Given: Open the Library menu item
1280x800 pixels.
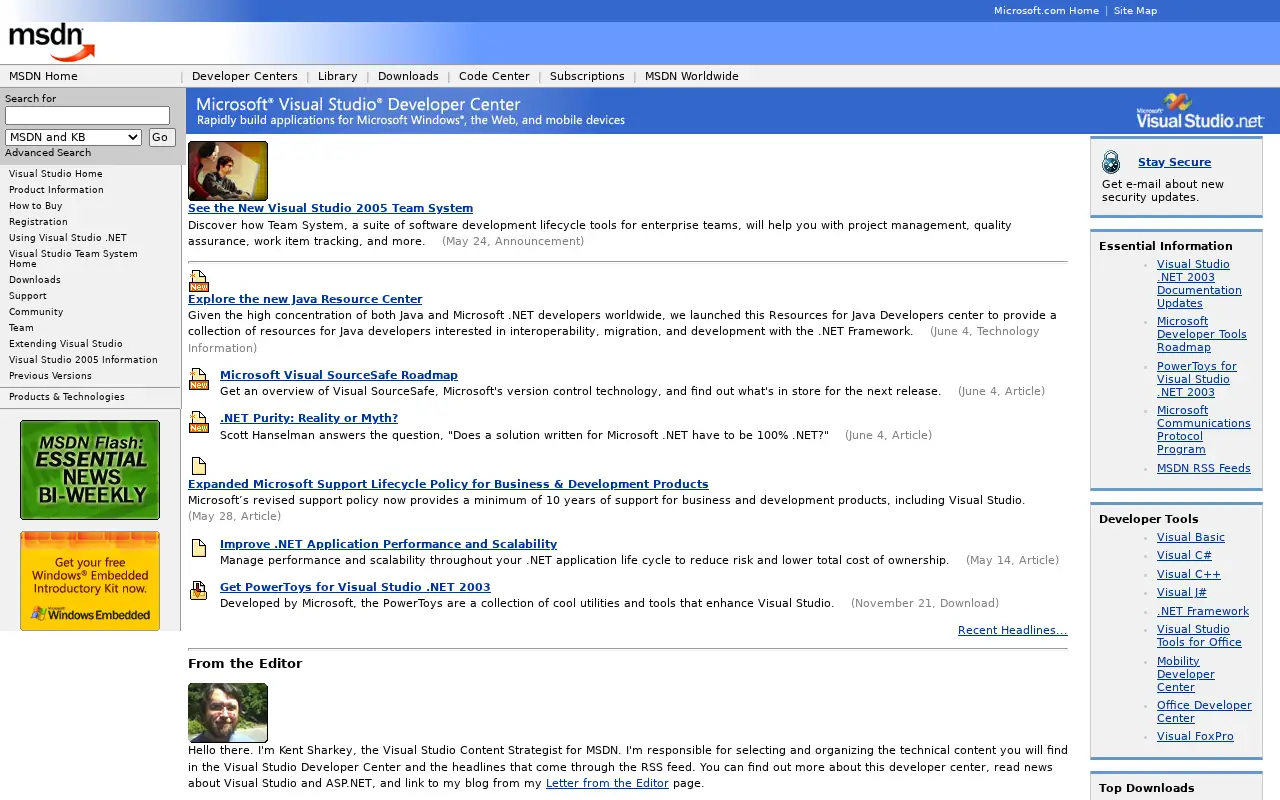Looking at the screenshot, I should click(x=338, y=76).
